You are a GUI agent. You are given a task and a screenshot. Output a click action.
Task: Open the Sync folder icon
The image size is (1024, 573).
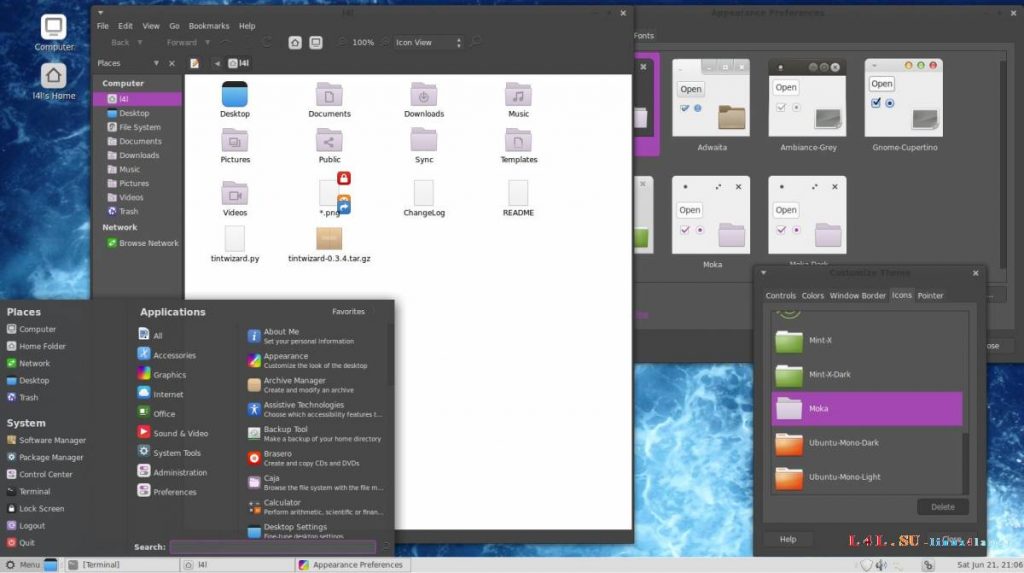(424, 140)
